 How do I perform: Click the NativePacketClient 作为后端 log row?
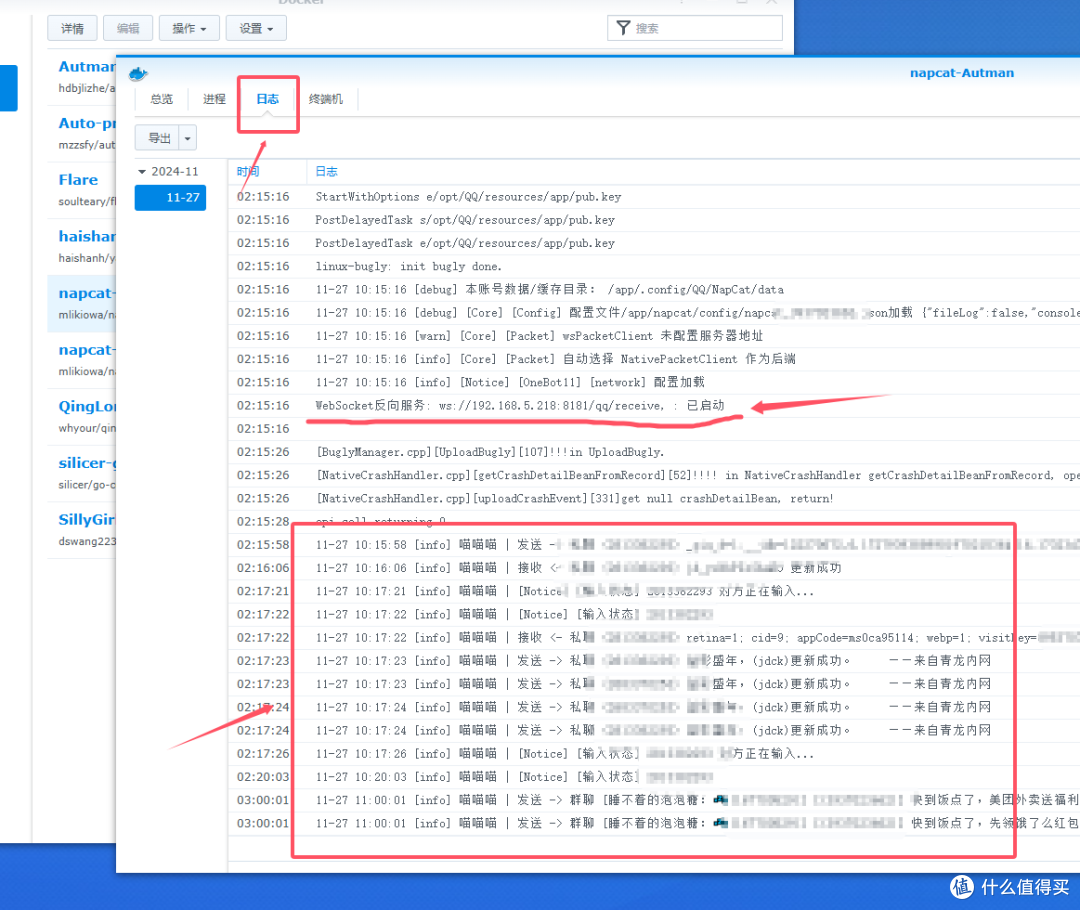[654, 359]
